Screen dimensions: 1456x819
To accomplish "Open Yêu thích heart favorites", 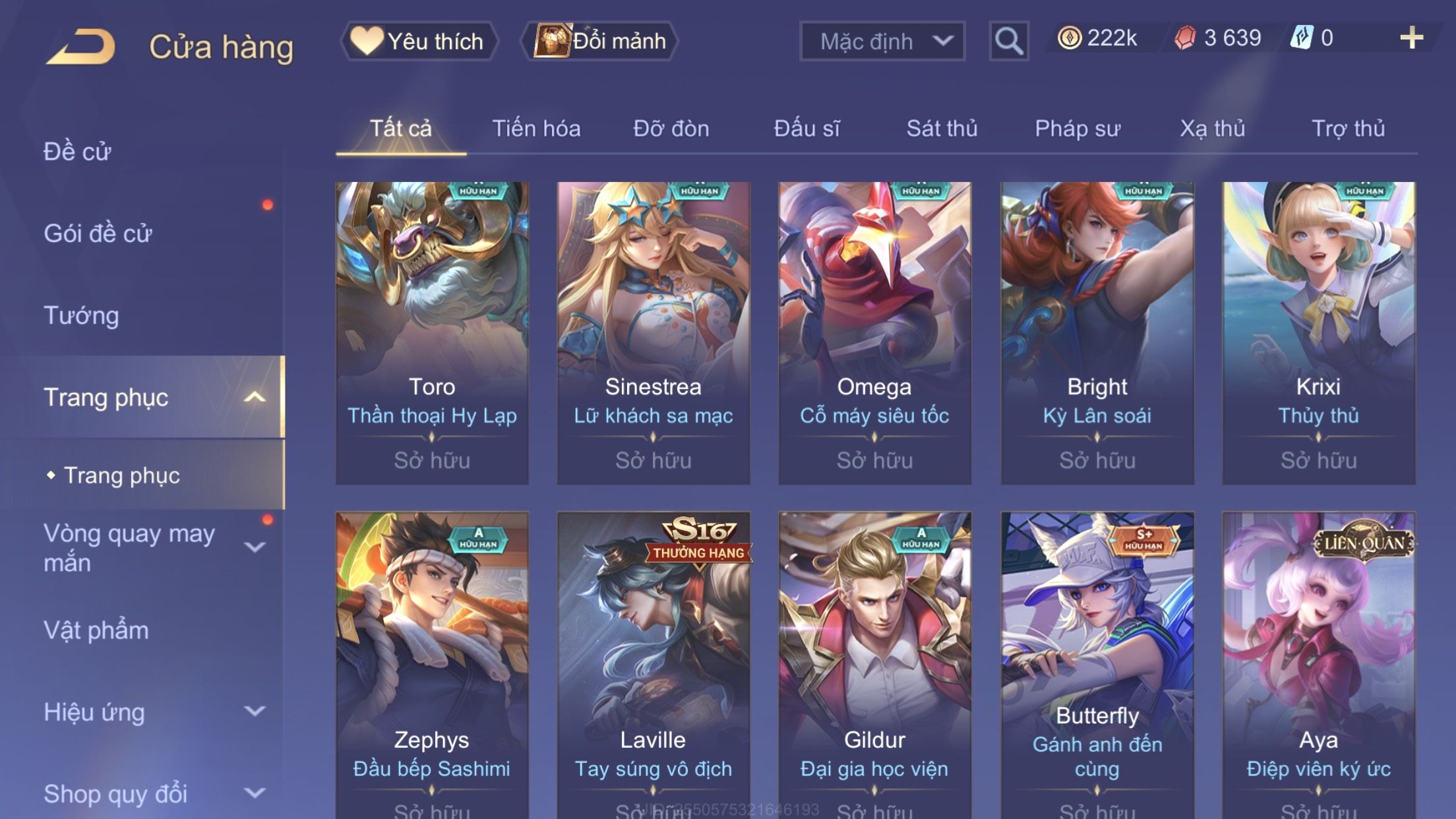I will (419, 41).
